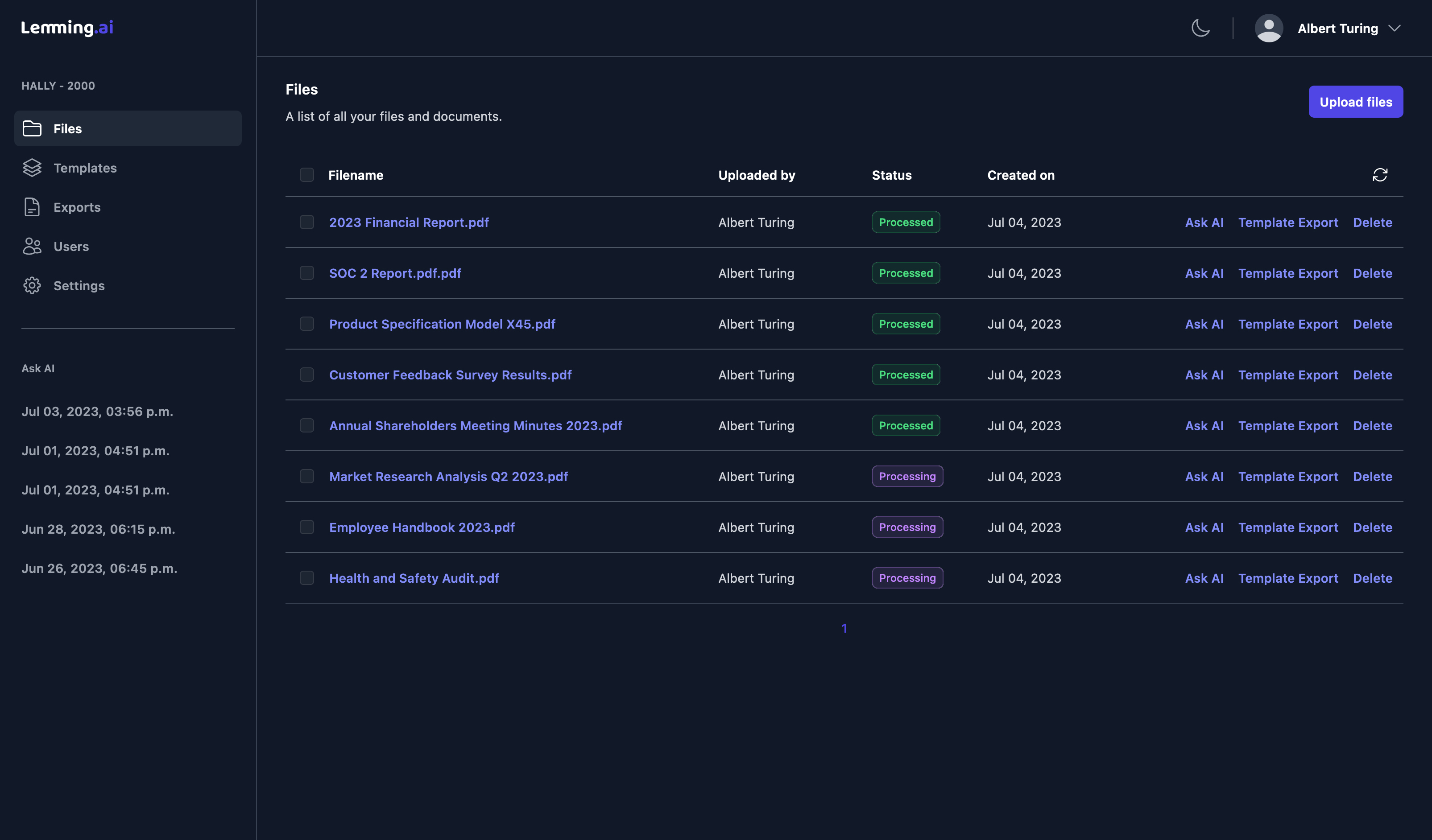This screenshot has width=1432, height=840.
Task: Go to Settings in the sidebar
Action: pyautogui.click(x=79, y=286)
